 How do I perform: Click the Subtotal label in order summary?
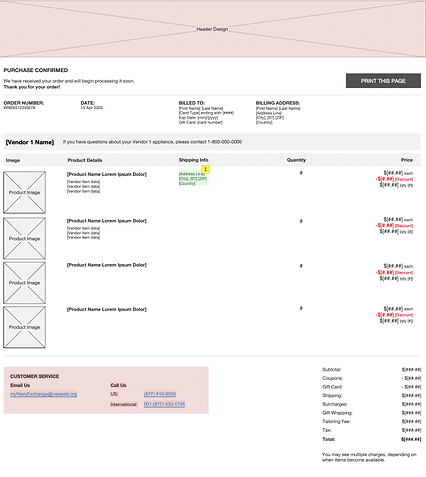pos(332,369)
